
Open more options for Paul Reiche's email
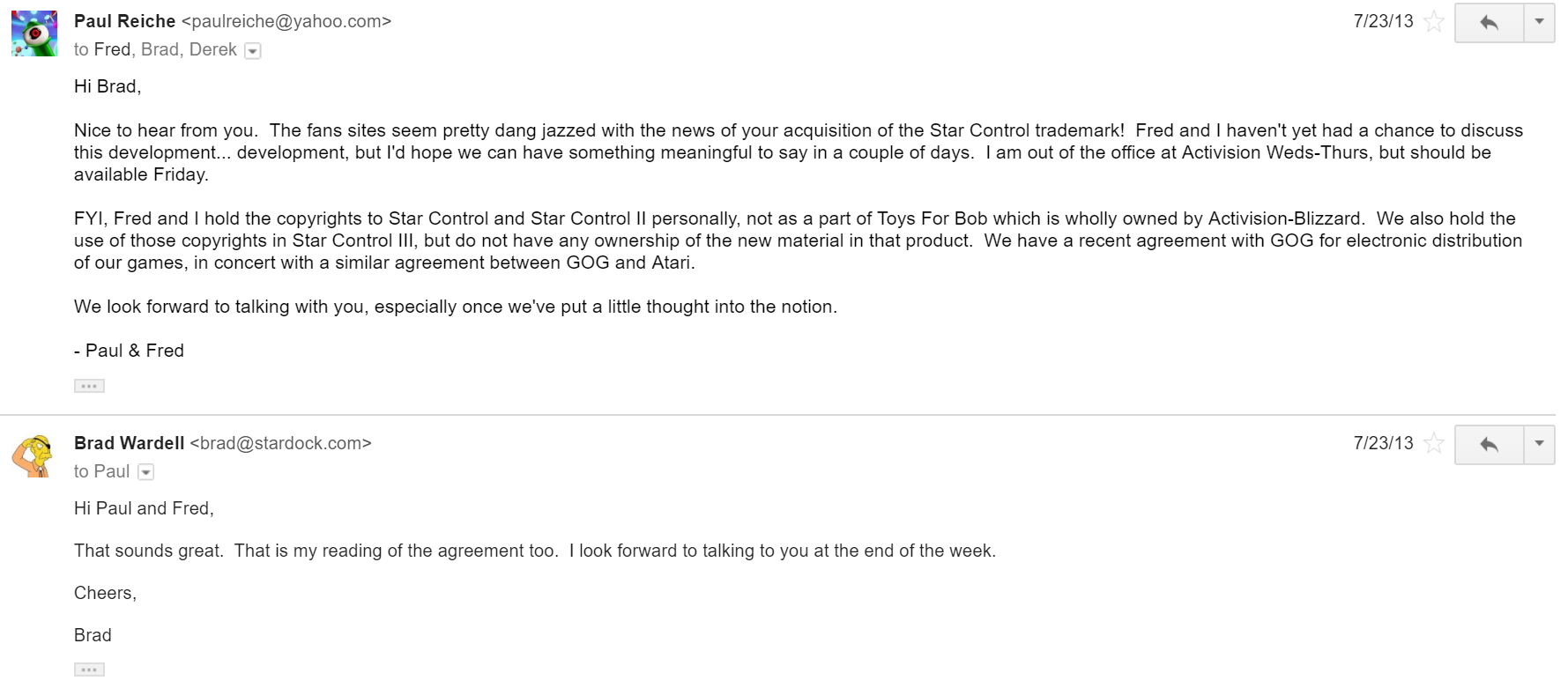[1539, 23]
